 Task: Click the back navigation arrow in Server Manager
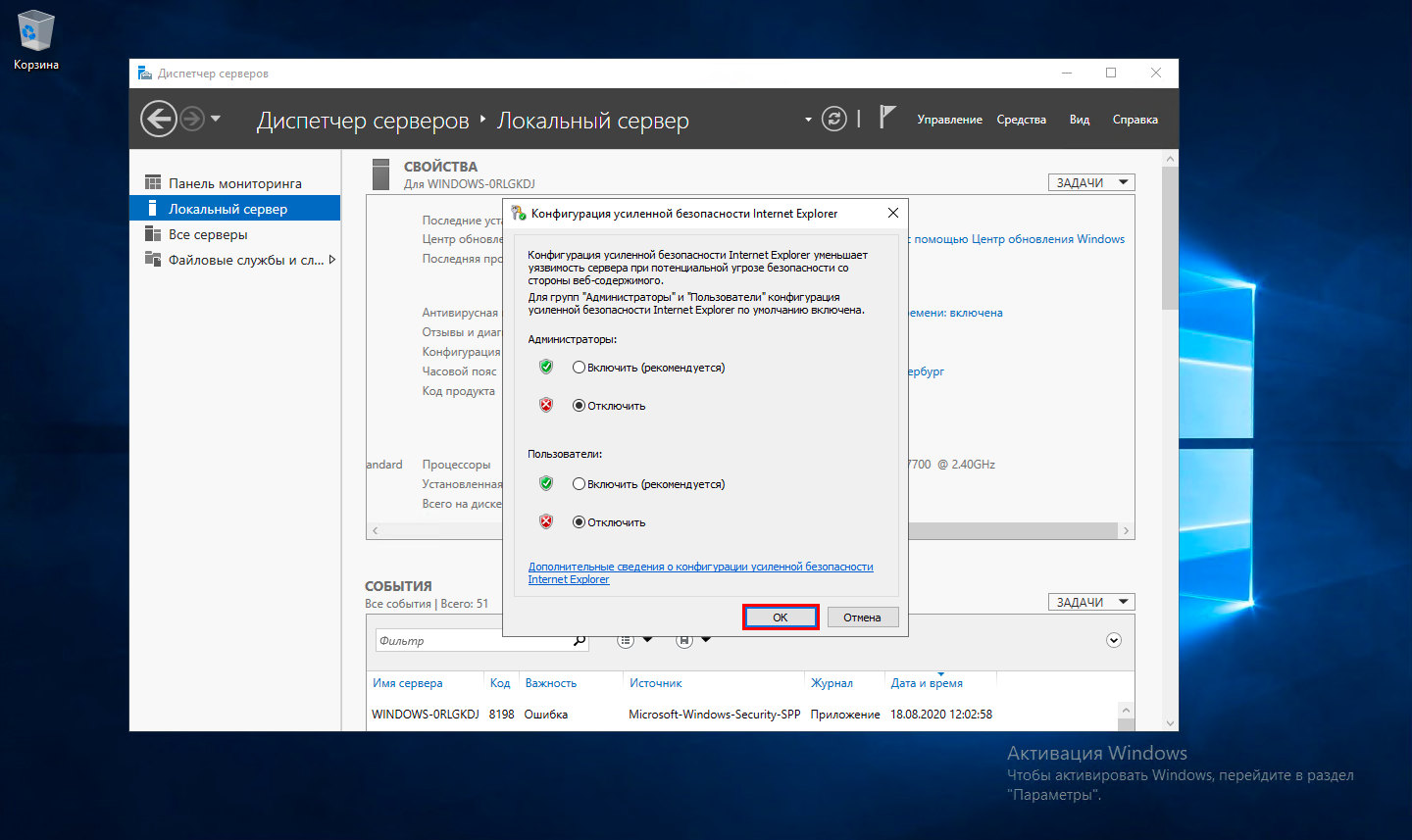[159, 119]
